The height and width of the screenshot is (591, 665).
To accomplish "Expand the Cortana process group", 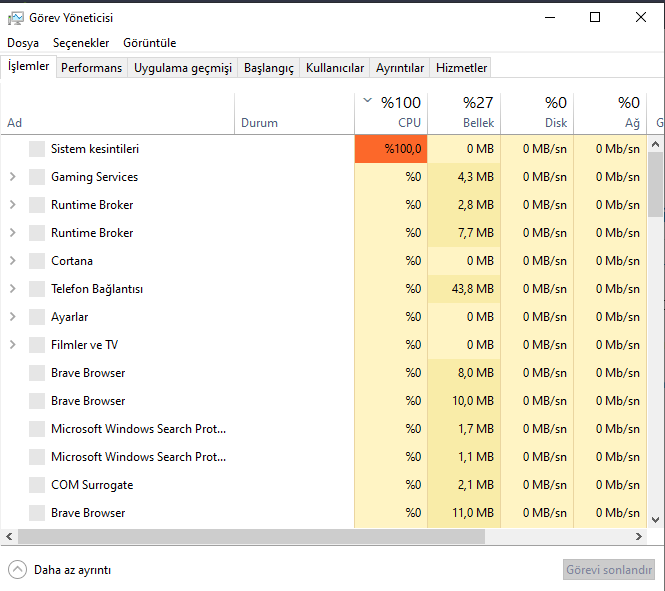I will [x=12, y=261].
